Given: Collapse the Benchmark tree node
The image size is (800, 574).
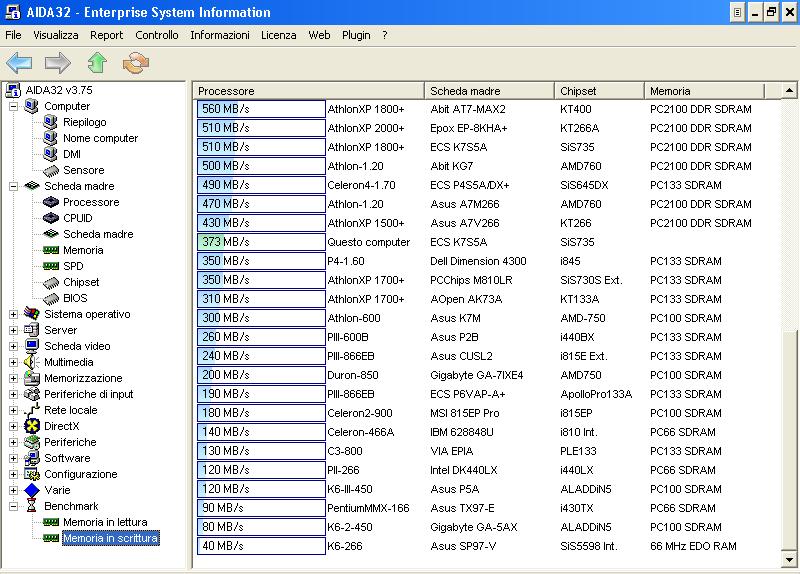Looking at the screenshot, I should [14, 506].
